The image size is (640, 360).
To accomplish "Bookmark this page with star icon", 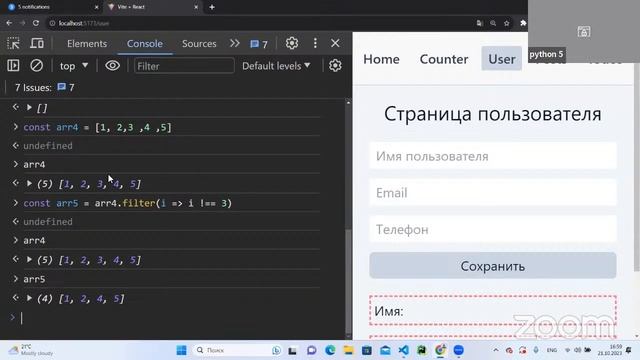I will (x=507, y=23).
